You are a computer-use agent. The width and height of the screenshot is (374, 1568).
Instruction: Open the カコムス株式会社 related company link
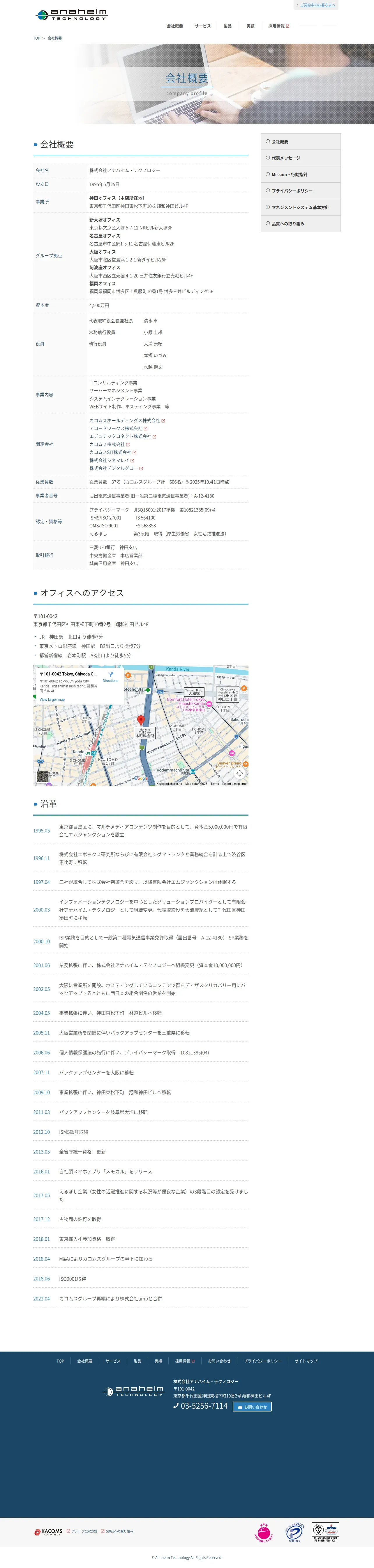110,444
